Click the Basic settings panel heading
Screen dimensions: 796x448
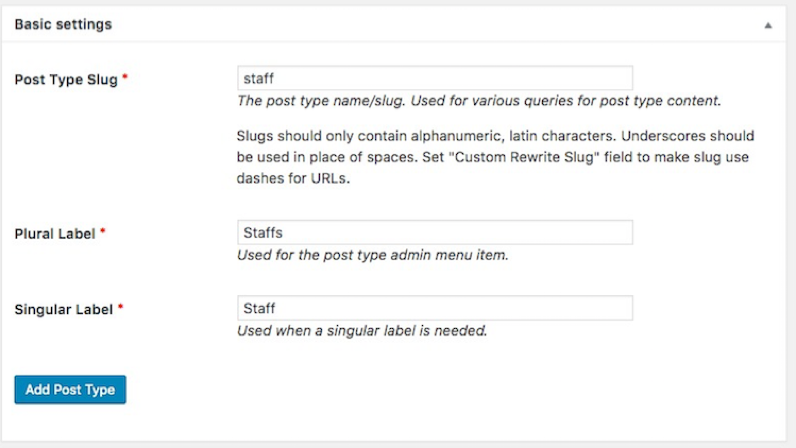click(63, 24)
